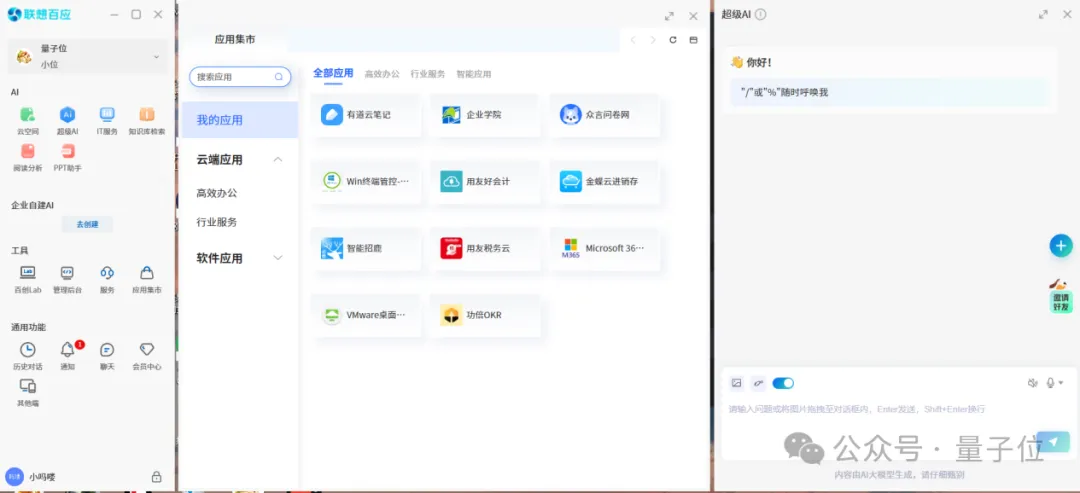Open the PPT助手 tool

[67, 151]
